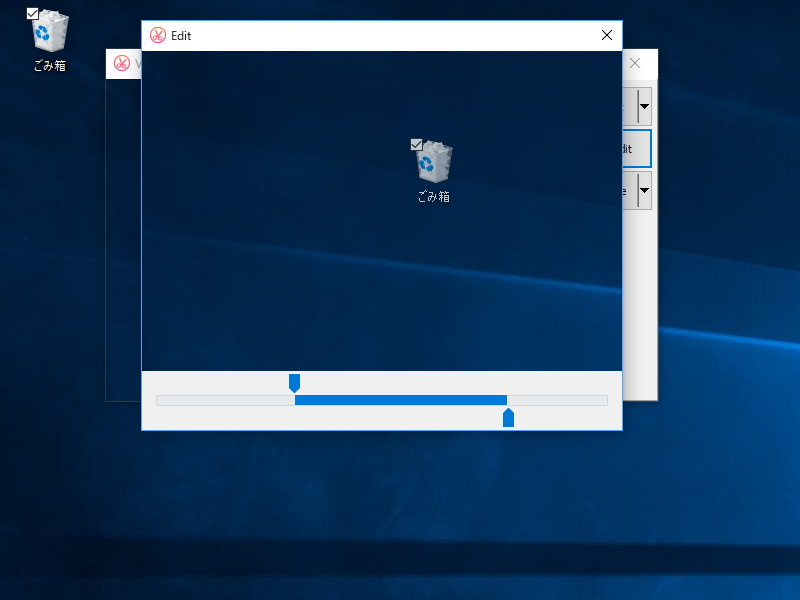Open the top dropdown arrow in the background window
Viewport: 800px width, 600px height.
[644, 106]
